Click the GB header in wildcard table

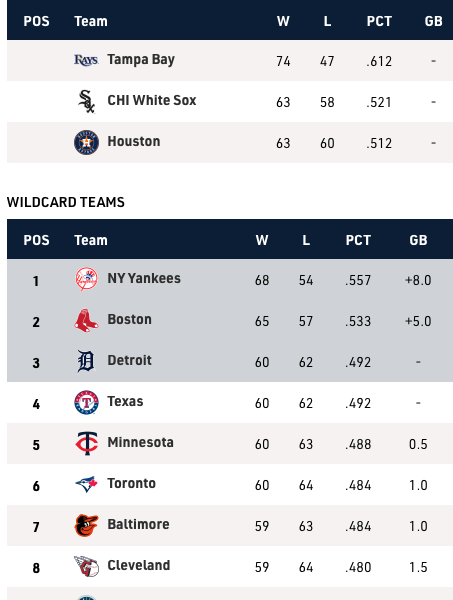click(x=418, y=240)
